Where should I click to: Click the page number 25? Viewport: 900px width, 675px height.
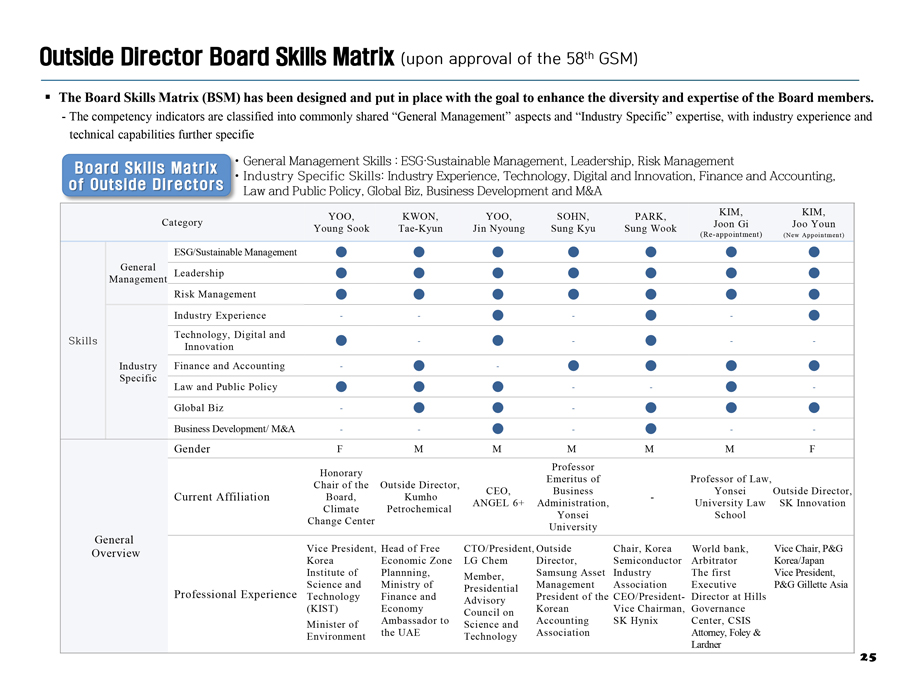866,657
